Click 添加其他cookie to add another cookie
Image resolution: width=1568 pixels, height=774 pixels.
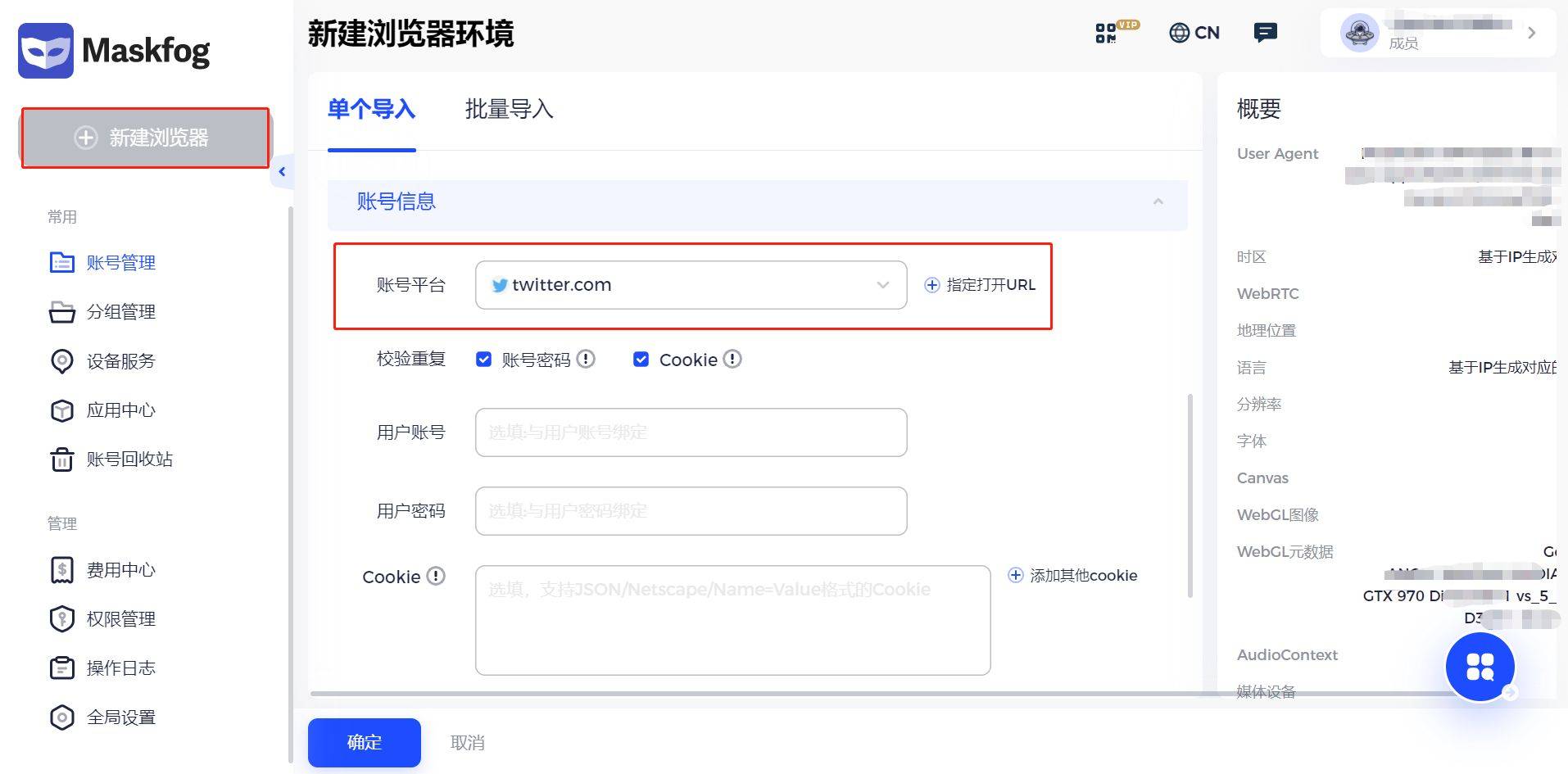1072,575
